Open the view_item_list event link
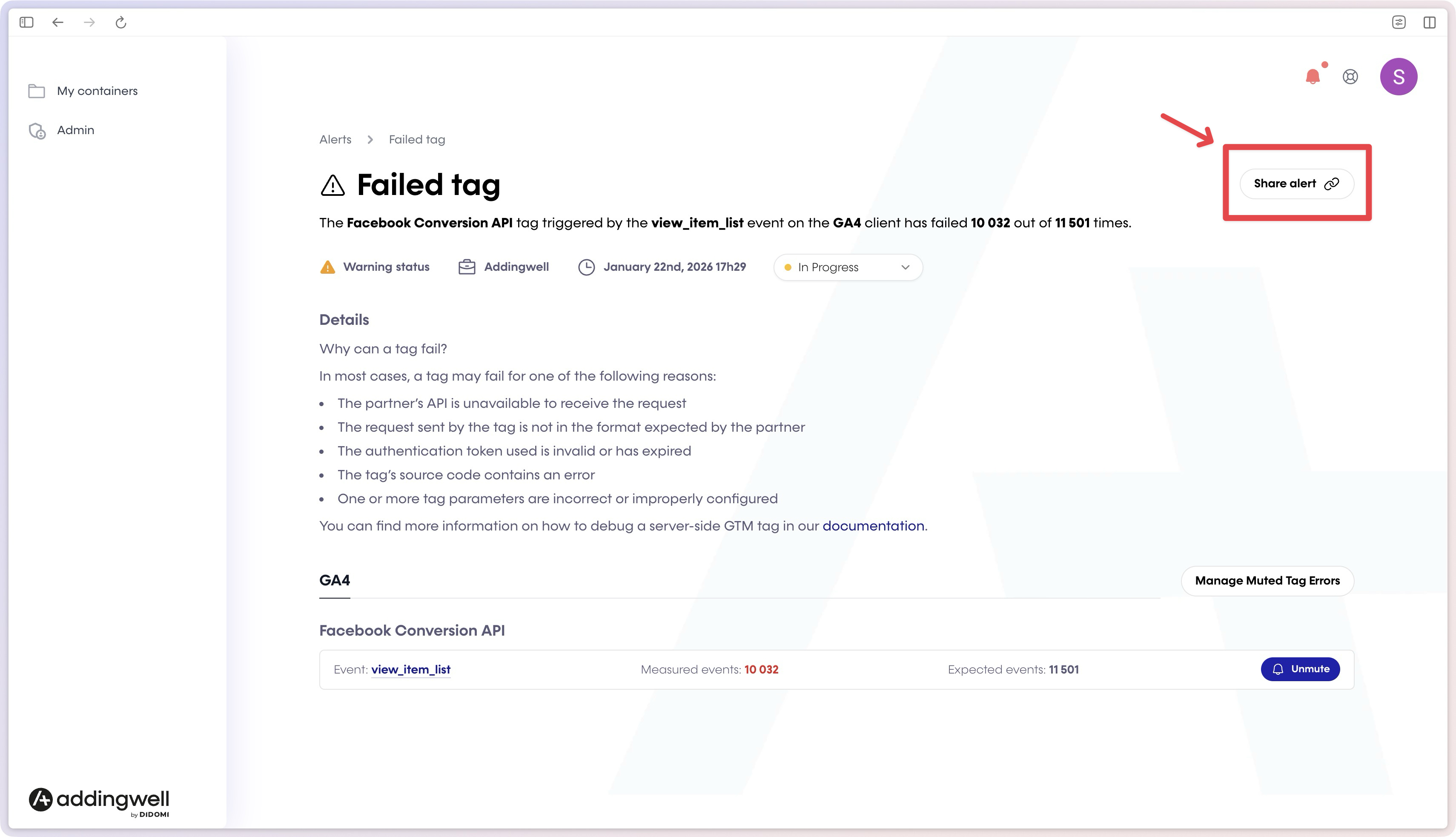The width and height of the screenshot is (1456, 837). 410,670
